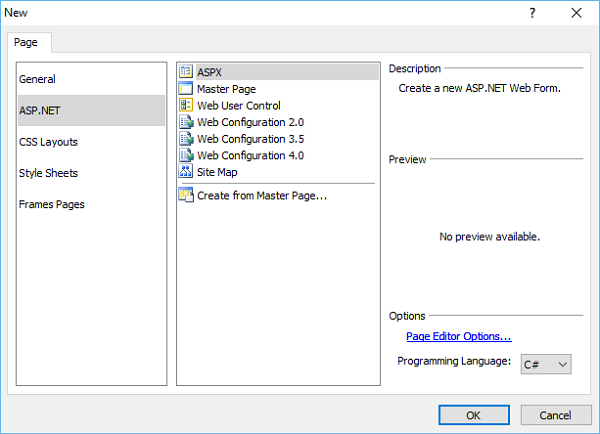Open the Style Sheets category
Screen dimensions: 600x434
pyautogui.click(x=48, y=173)
